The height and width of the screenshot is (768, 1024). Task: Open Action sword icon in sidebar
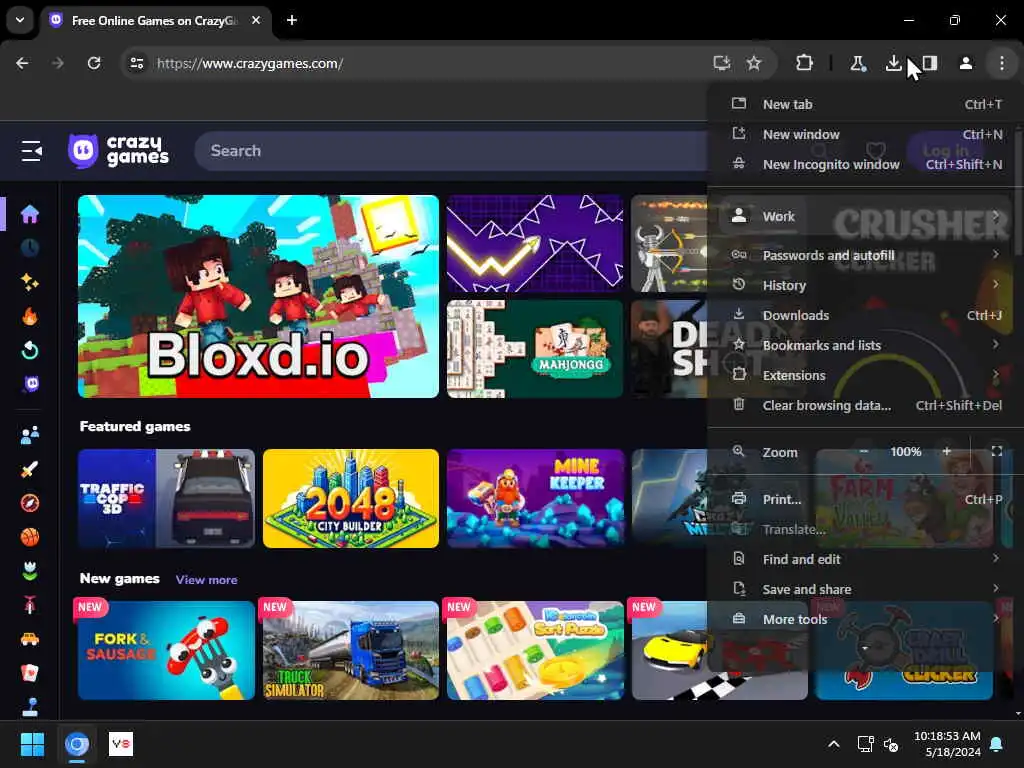[x=29, y=469]
